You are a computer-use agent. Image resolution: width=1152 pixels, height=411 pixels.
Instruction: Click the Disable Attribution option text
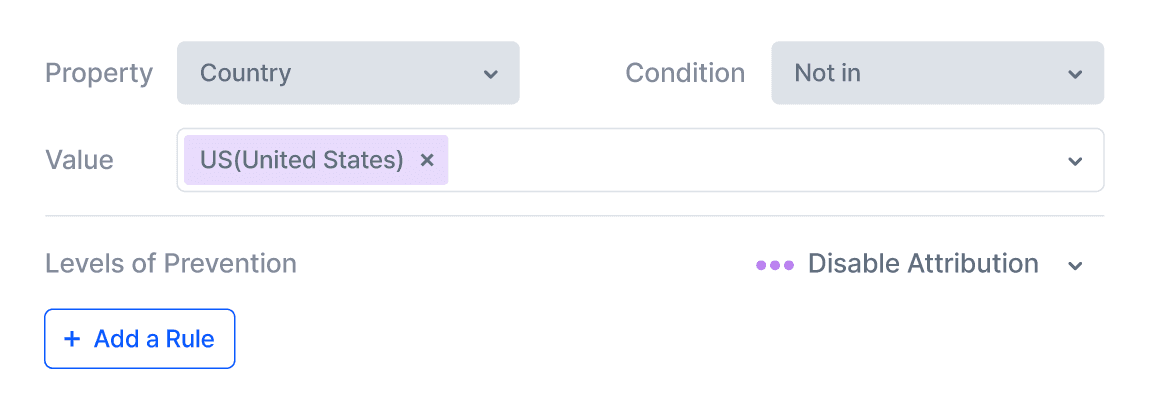pos(923,264)
